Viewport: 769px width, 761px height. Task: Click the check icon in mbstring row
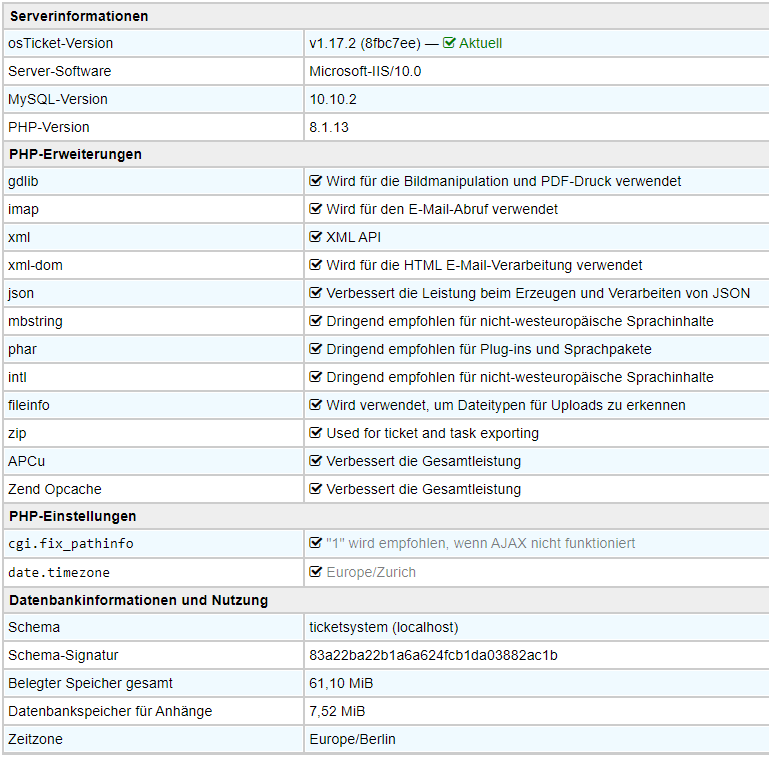[x=316, y=321]
